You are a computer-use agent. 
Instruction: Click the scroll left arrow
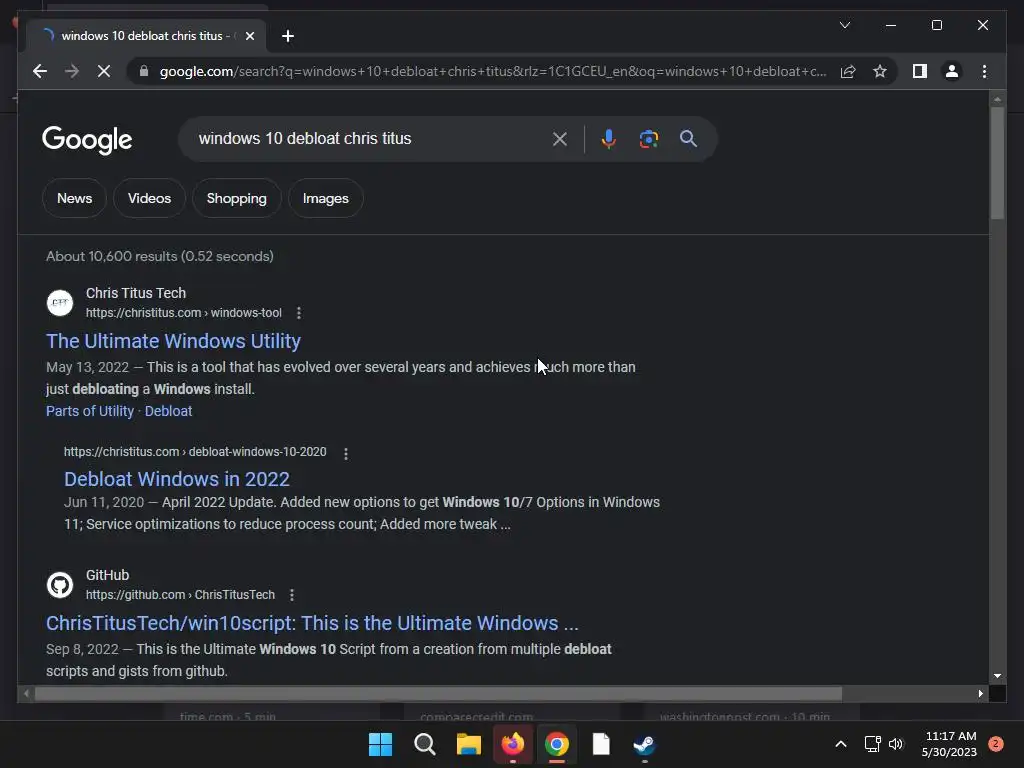[26, 694]
